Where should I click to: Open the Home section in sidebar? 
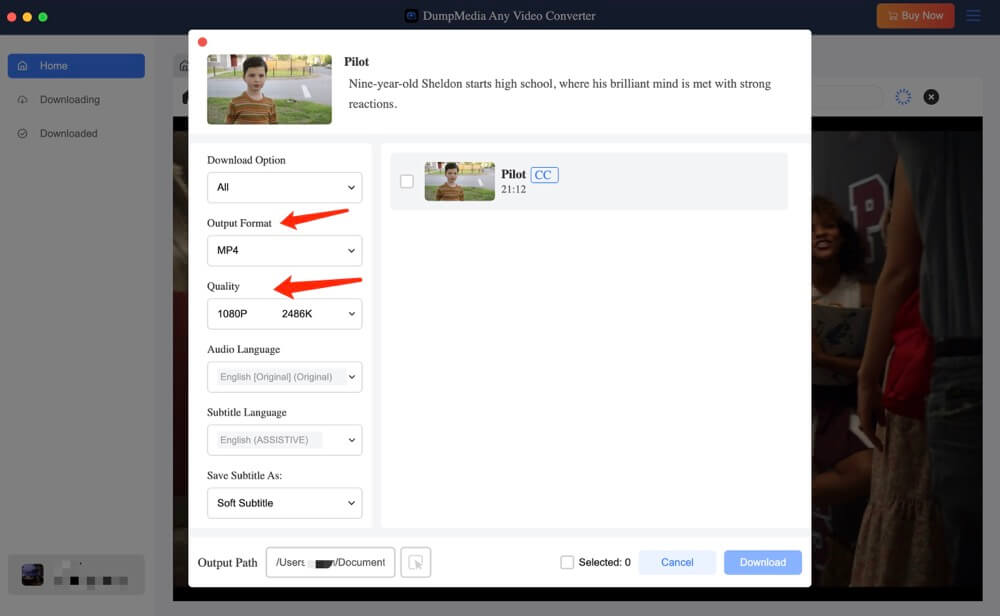[76, 66]
